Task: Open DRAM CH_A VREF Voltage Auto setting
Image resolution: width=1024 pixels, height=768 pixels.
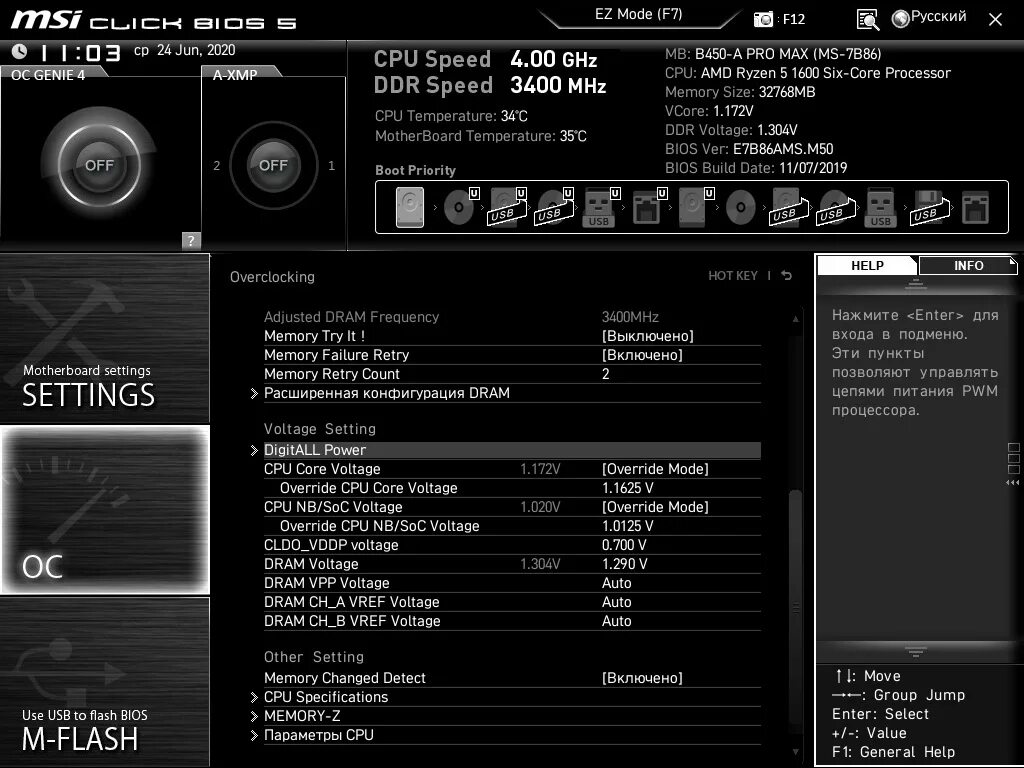Action: (x=616, y=601)
